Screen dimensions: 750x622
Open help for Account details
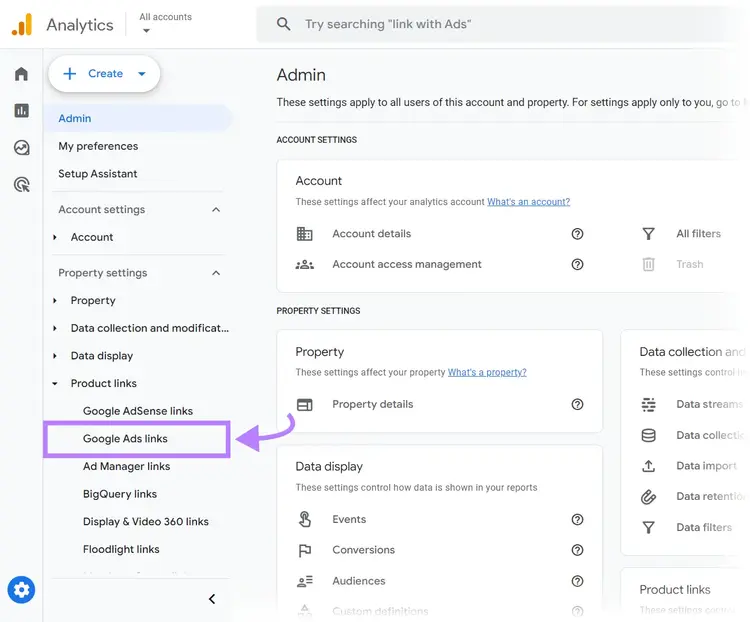click(x=577, y=234)
